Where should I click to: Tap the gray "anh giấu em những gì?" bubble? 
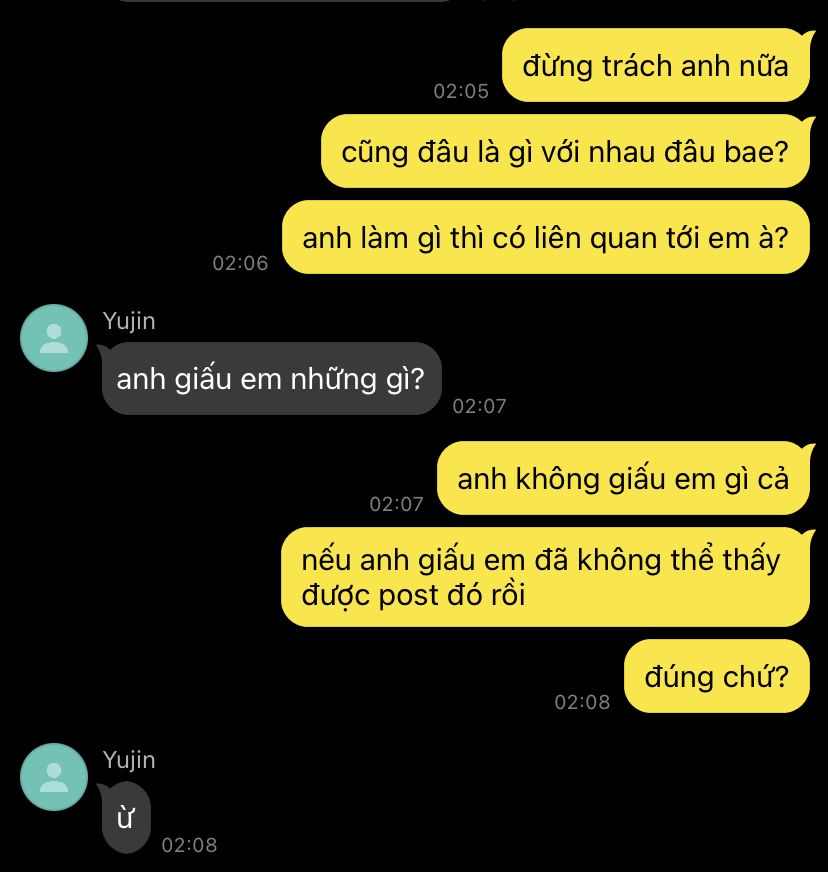click(271, 379)
